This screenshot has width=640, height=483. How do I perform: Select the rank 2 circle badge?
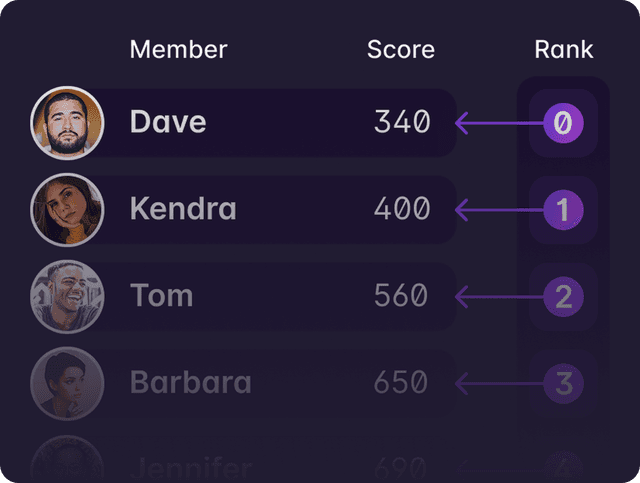[563, 296]
